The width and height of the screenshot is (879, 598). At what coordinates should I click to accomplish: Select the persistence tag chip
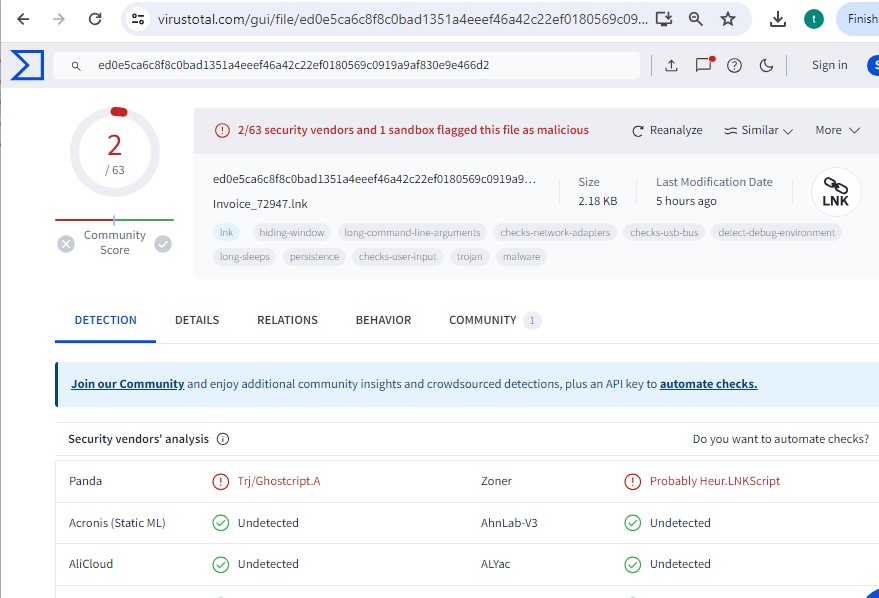pos(315,257)
